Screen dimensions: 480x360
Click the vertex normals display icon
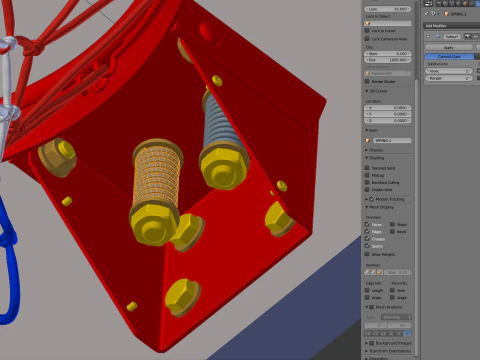click(367, 272)
